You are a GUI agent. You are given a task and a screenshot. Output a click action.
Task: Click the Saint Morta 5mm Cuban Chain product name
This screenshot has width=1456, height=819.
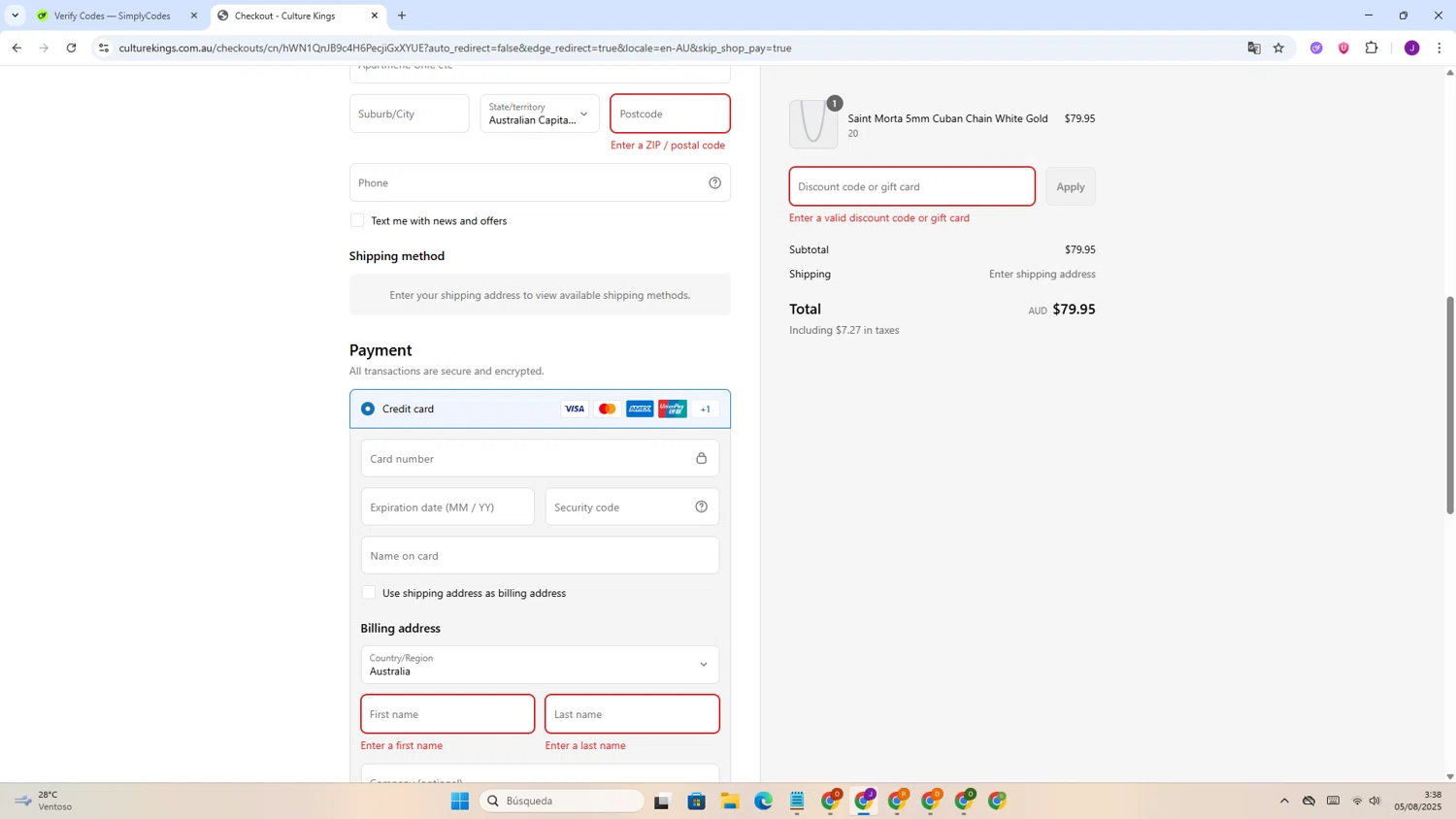click(947, 118)
